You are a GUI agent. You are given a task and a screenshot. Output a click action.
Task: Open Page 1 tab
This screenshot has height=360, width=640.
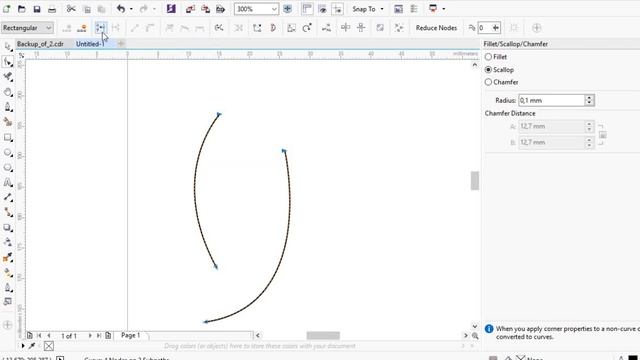pyautogui.click(x=131, y=335)
